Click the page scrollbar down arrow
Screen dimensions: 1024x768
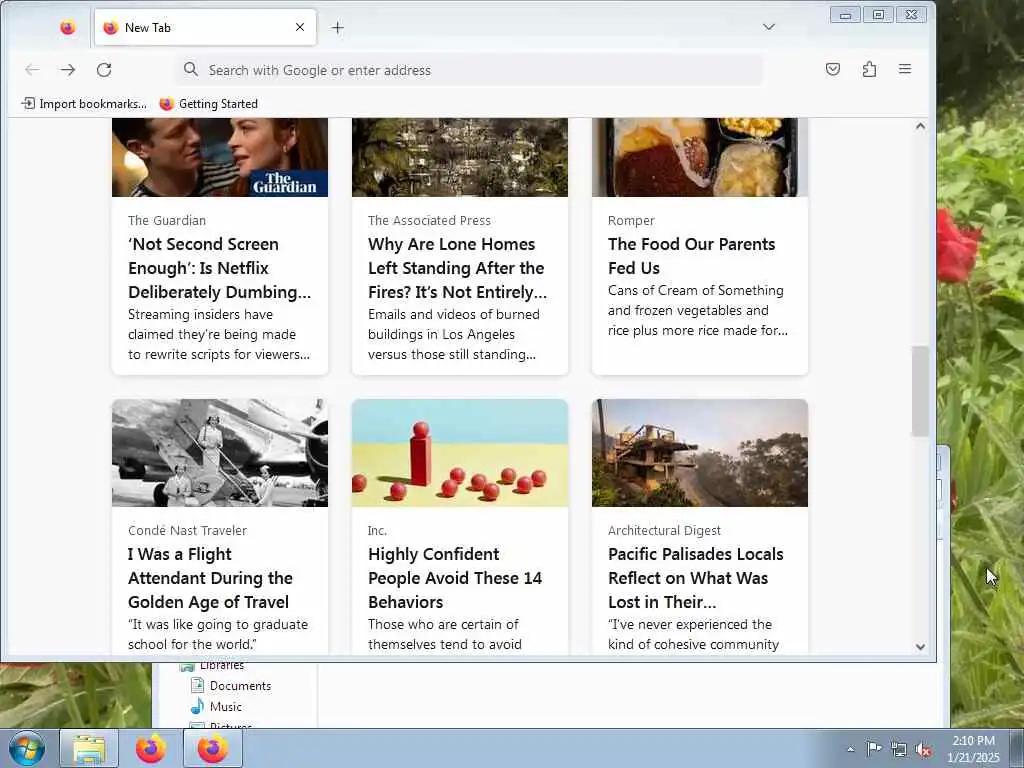pos(920,647)
